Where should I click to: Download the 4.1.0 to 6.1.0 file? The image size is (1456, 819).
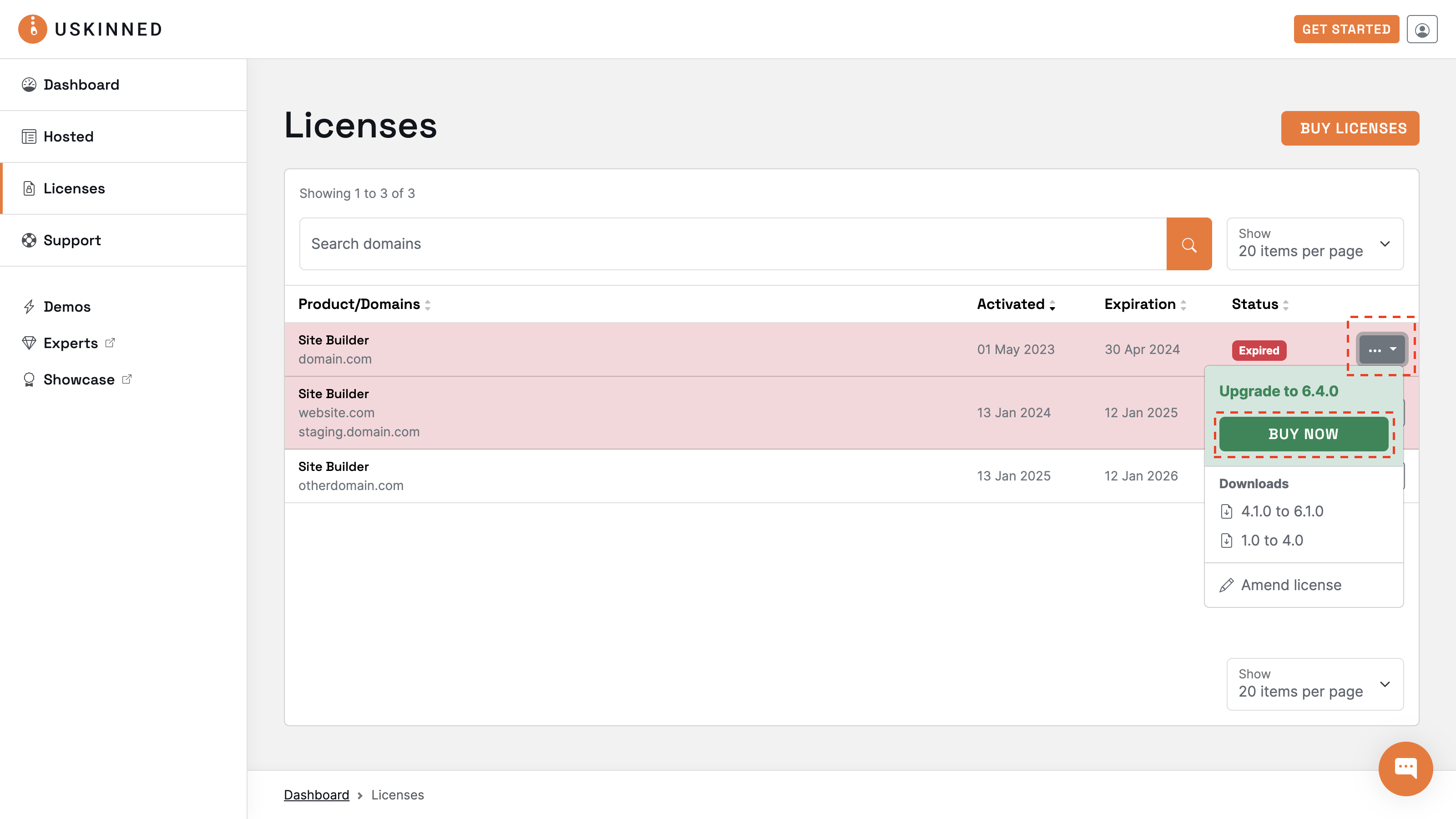click(x=1281, y=511)
